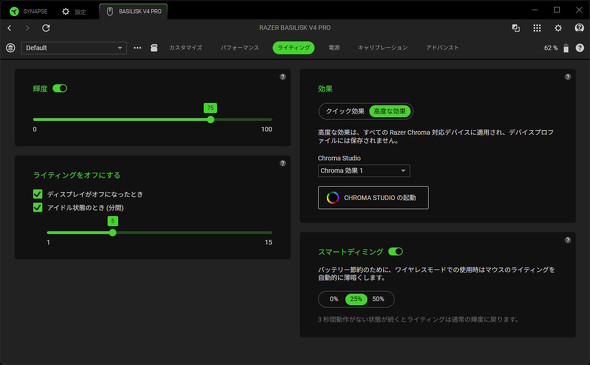Viewport: 590px width, 365px height.
Task: Click the brightness slider handle at 75
Action: (211, 120)
